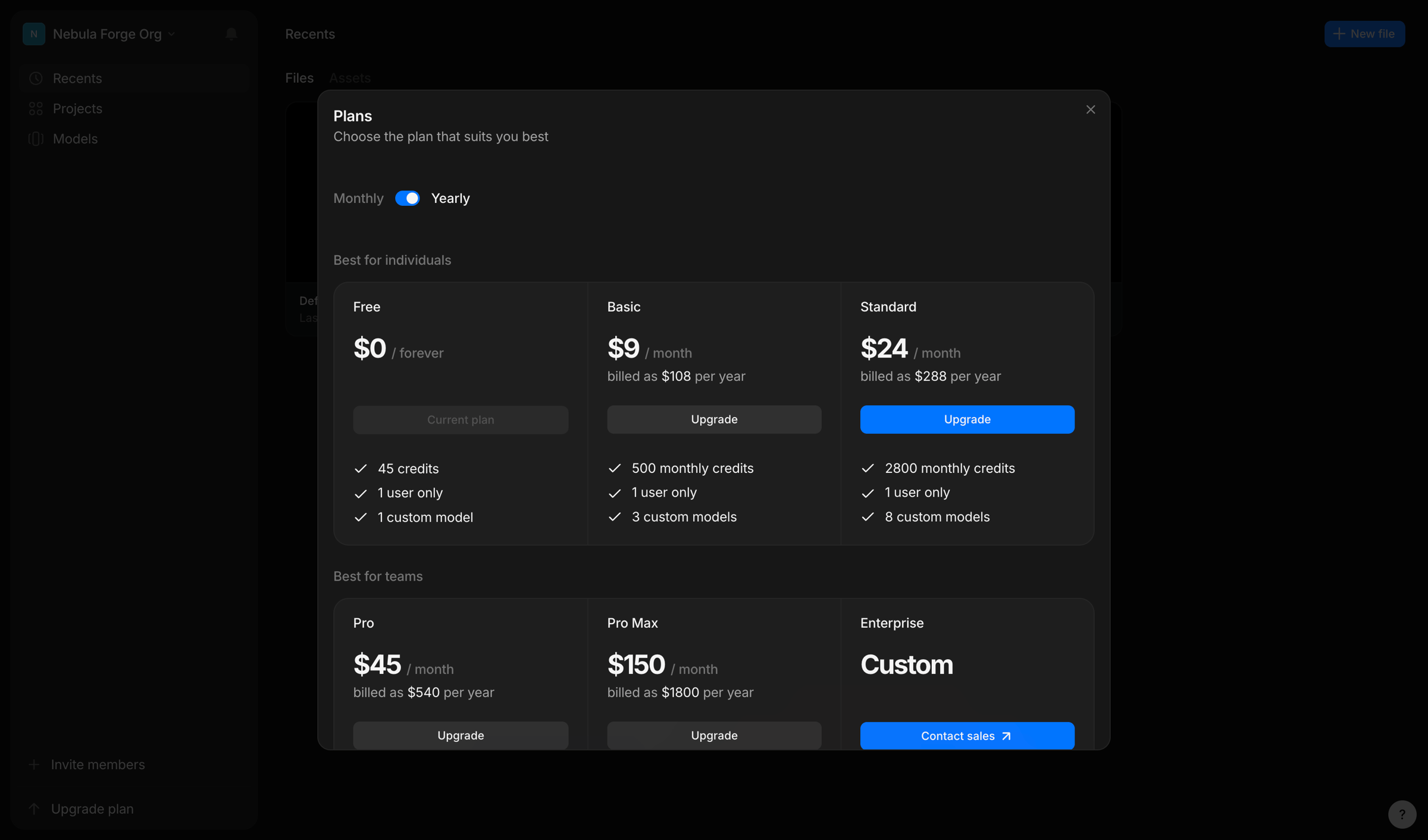
Task: Open the help question mark button
Action: coord(1402,814)
